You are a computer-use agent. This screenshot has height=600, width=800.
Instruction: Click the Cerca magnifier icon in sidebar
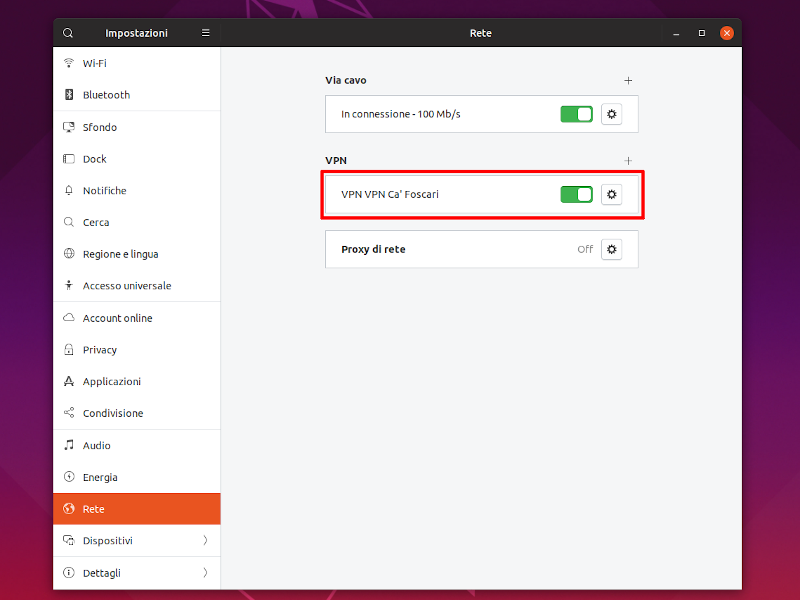point(69,222)
